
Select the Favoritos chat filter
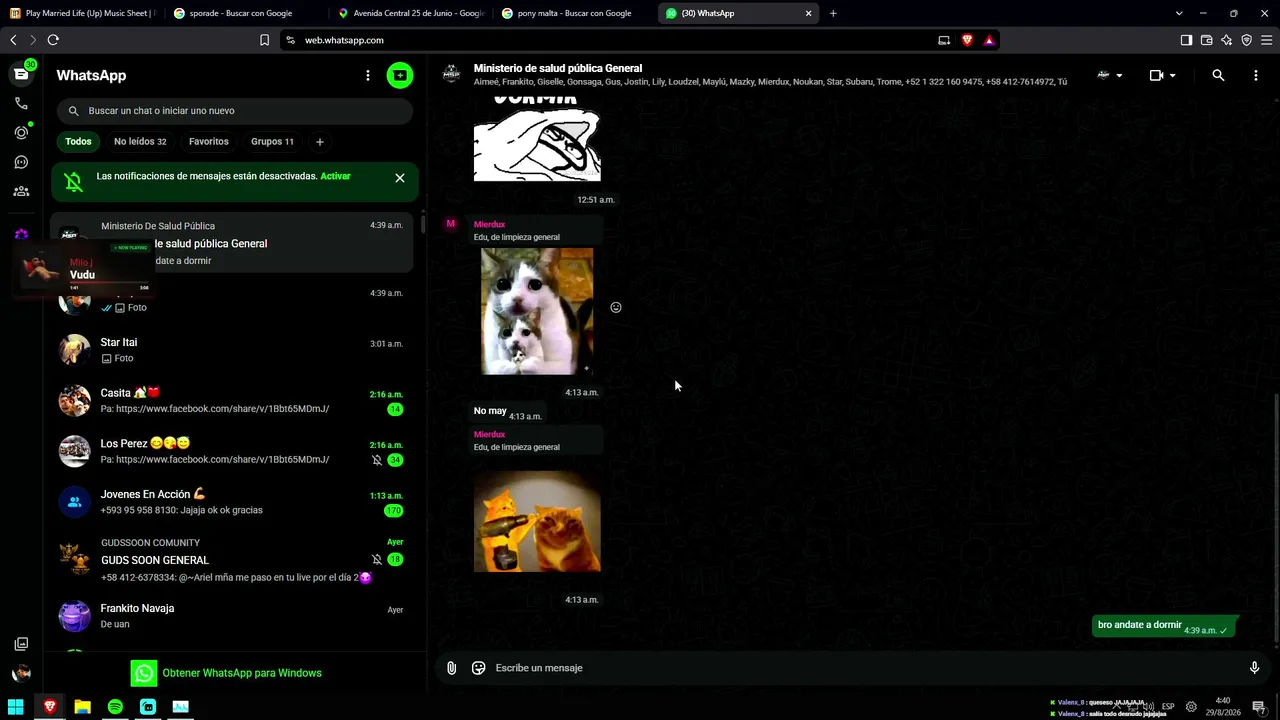[209, 142]
